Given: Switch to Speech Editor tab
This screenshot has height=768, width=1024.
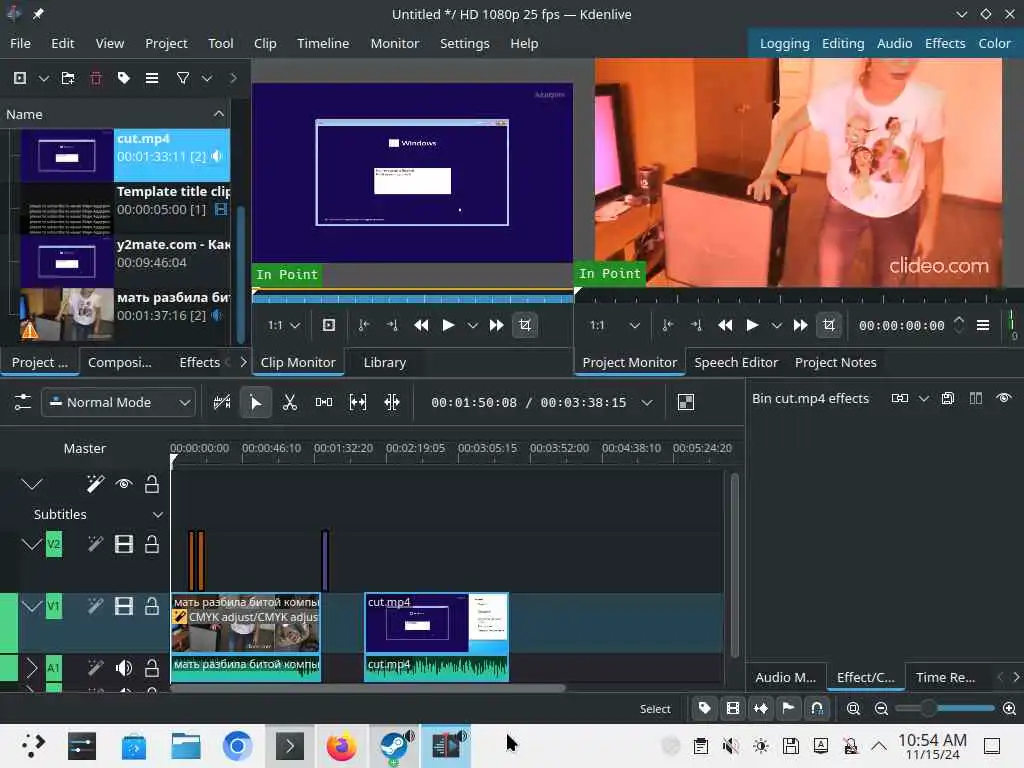Looking at the screenshot, I should click(736, 362).
